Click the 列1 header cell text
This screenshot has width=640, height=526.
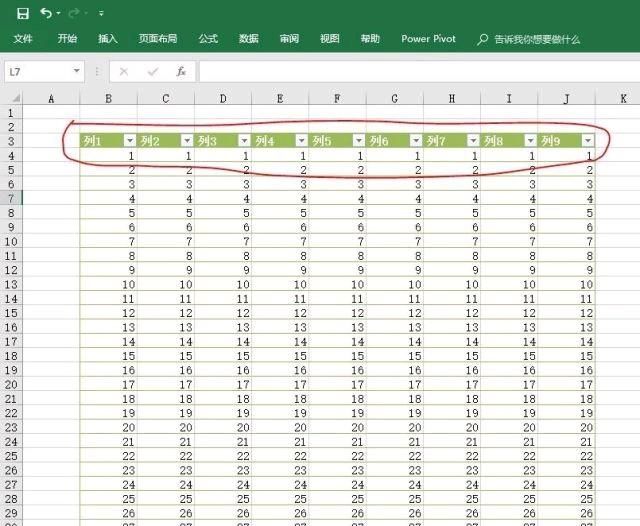tap(92, 141)
